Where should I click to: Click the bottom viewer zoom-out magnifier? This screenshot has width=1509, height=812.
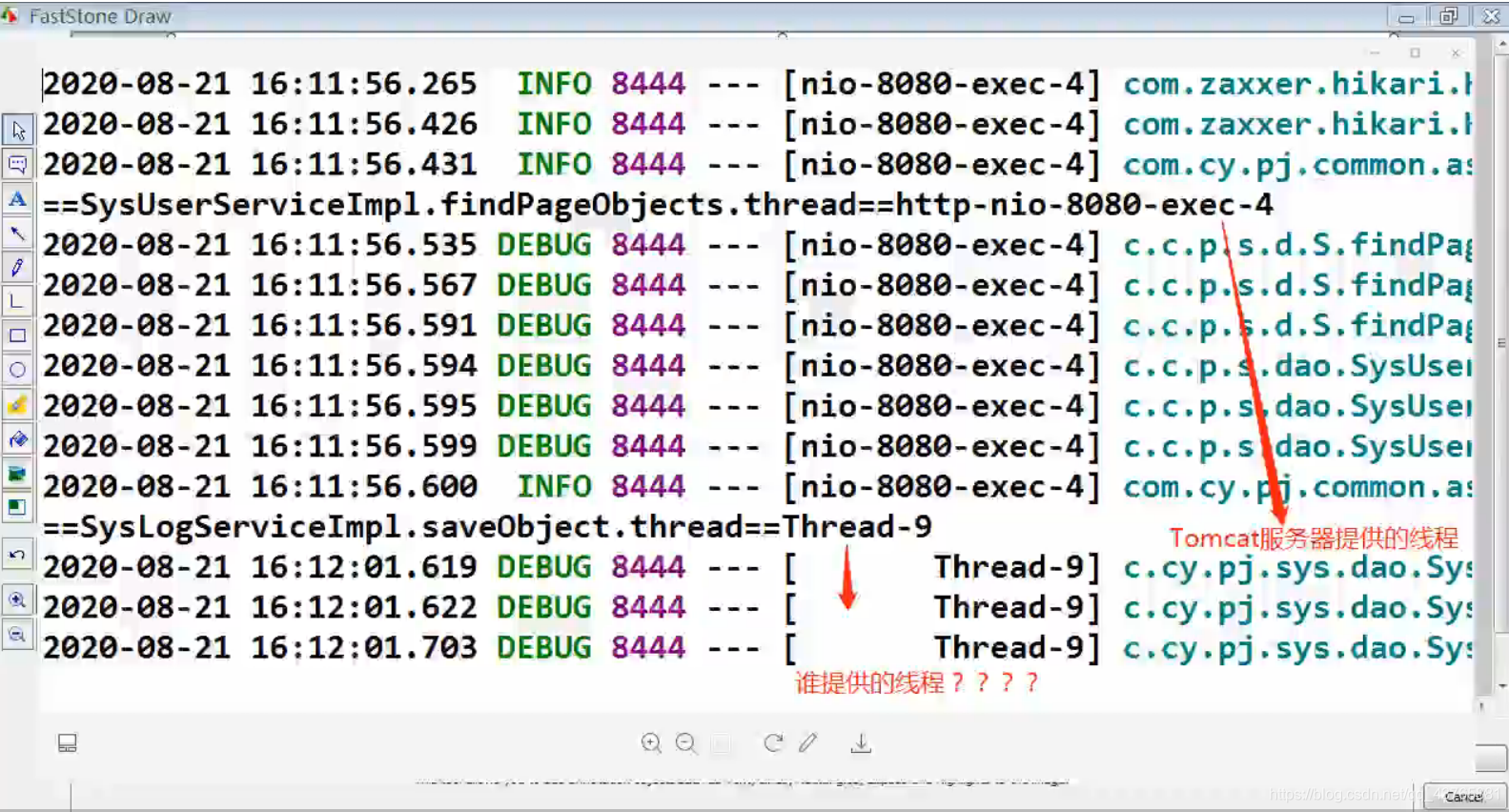click(x=686, y=743)
